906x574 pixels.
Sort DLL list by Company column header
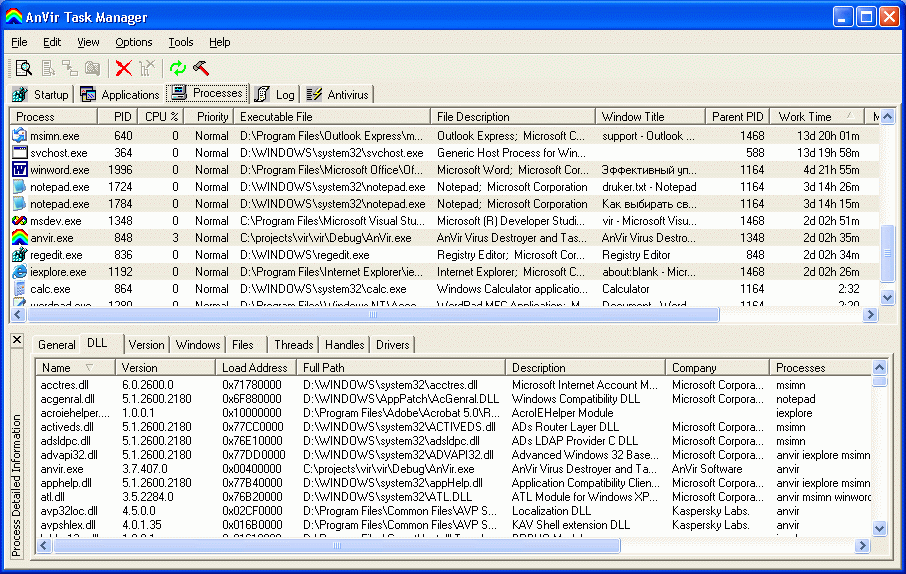717,368
